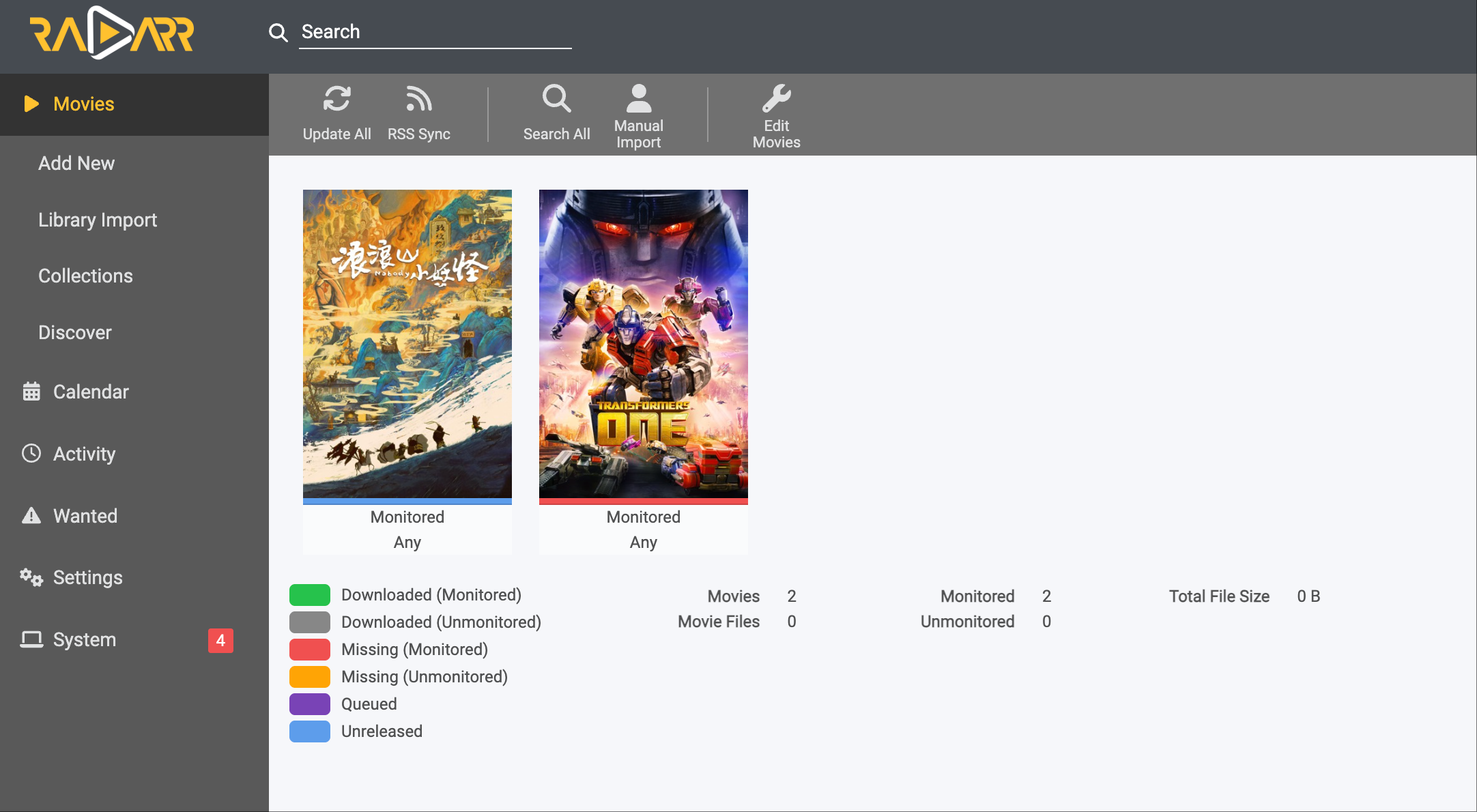Open the System section
The width and height of the screenshot is (1477, 812).
point(85,639)
